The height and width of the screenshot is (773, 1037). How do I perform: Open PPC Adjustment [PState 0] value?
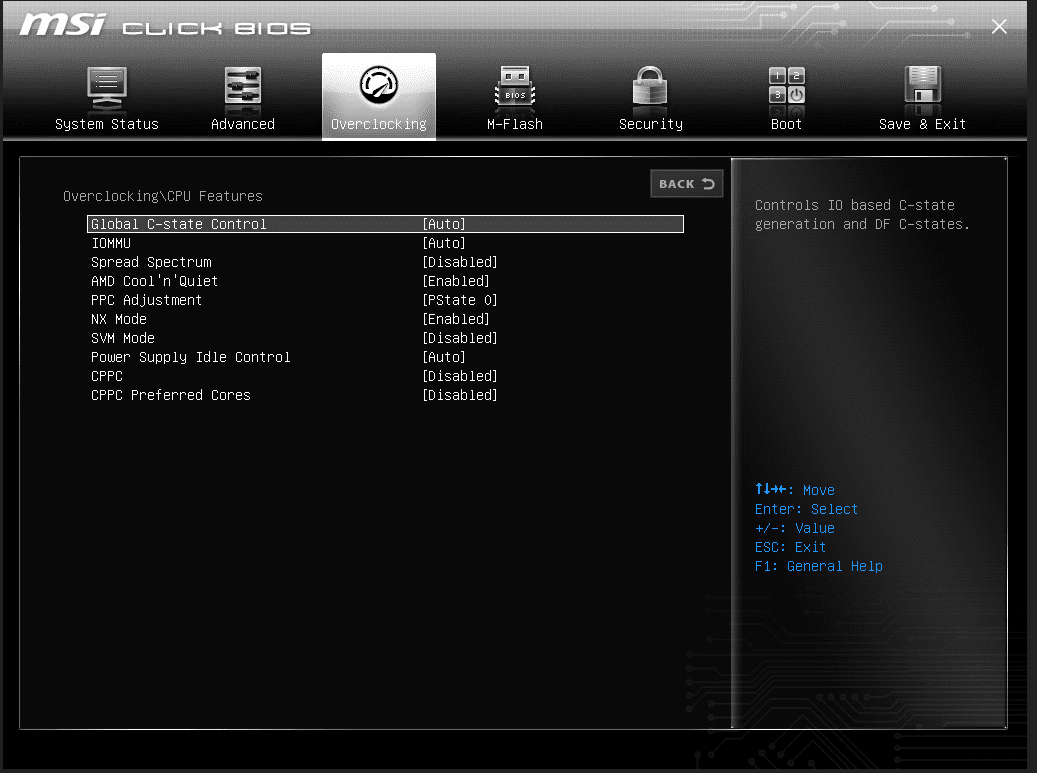pyautogui.click(x=460, y=300)
